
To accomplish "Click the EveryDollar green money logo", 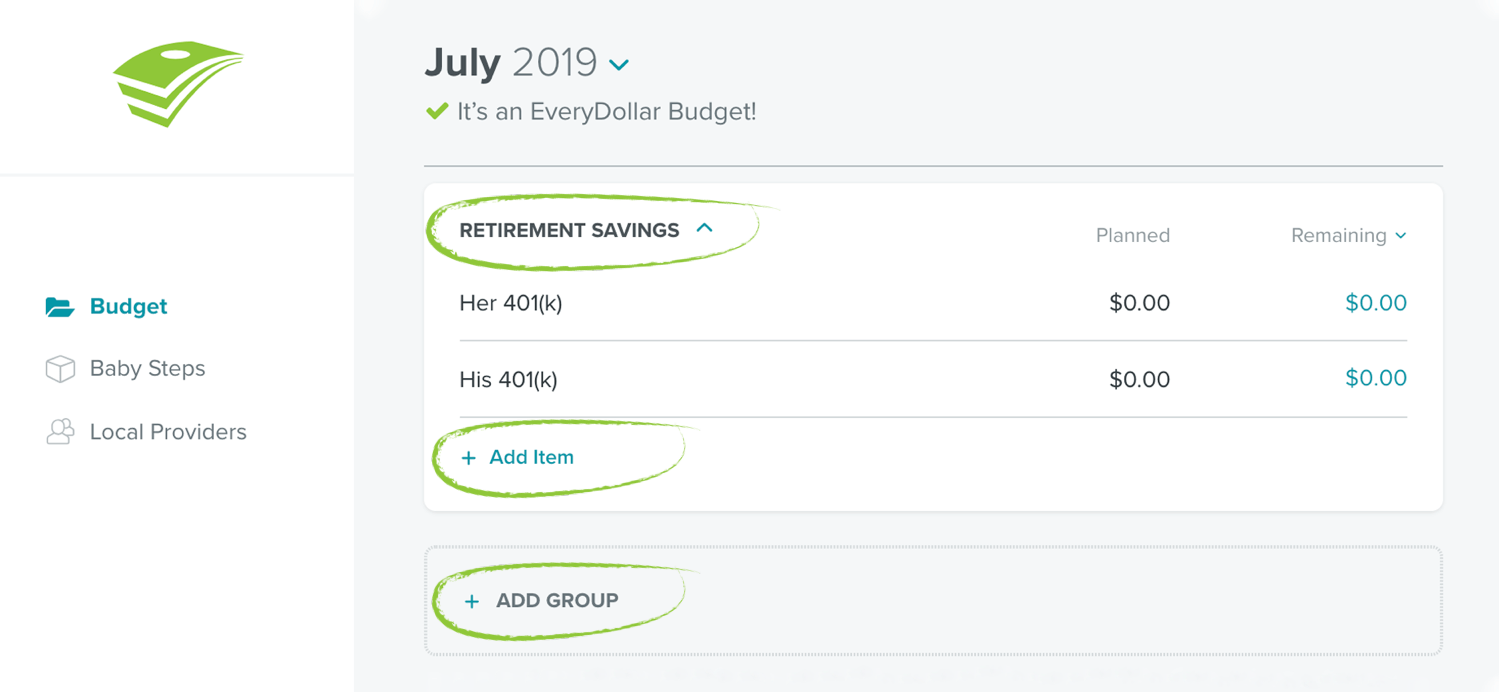I will (x=178, y=83).
